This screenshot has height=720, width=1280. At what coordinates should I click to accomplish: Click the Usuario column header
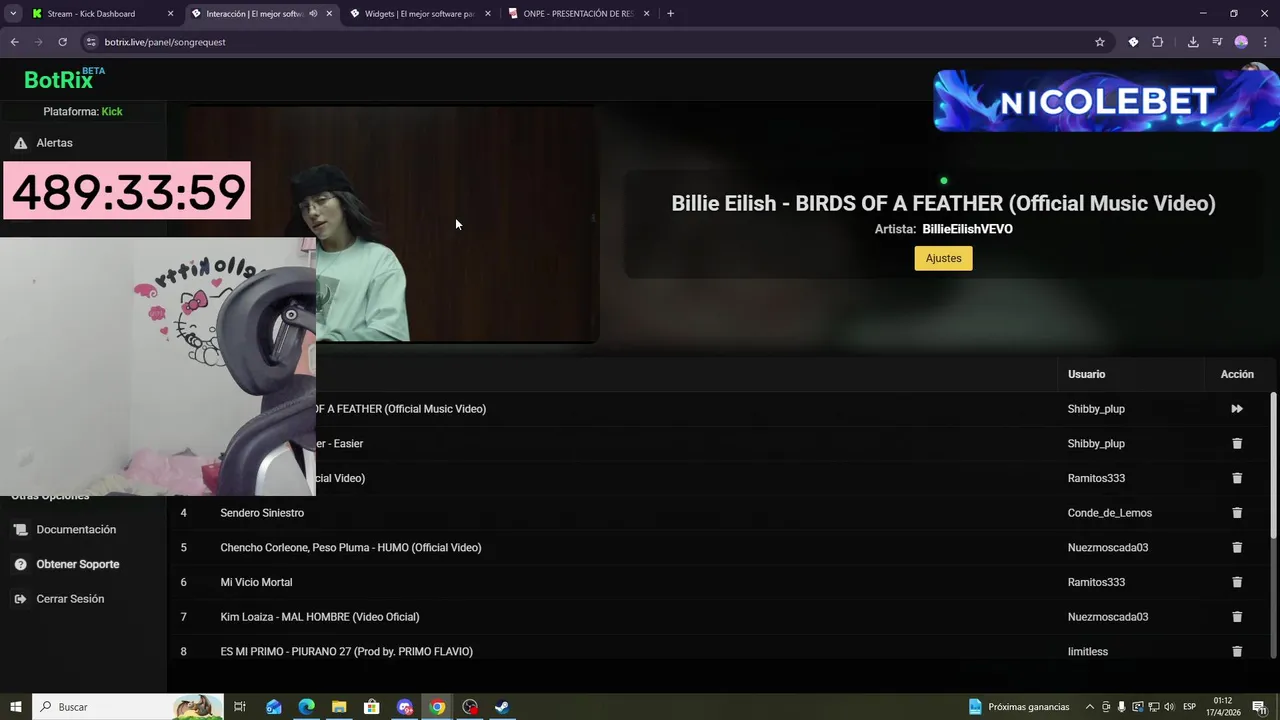click(1086, 374)
